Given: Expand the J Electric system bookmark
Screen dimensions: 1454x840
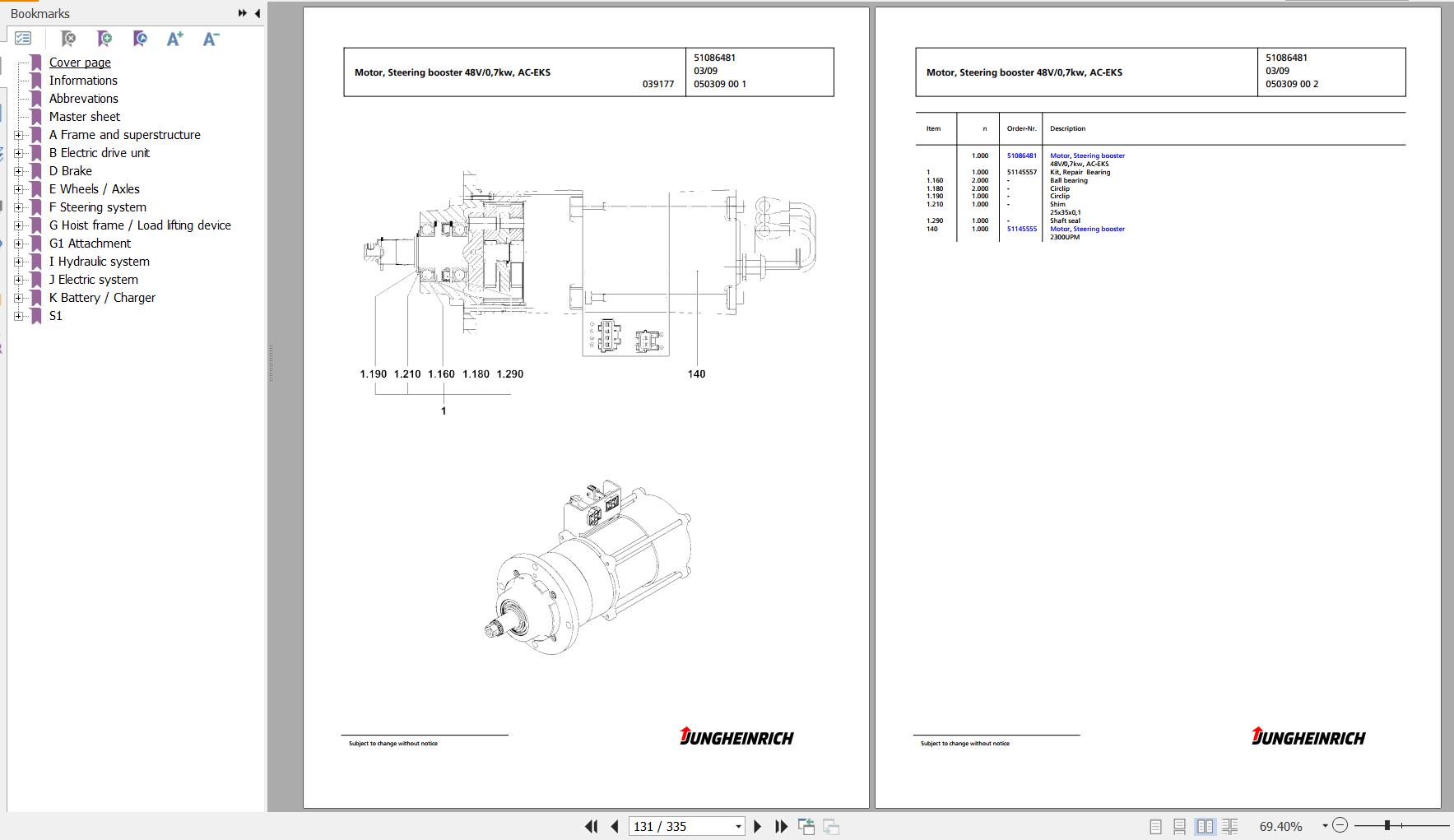Looking at the screenshot, I should (18, 280).
